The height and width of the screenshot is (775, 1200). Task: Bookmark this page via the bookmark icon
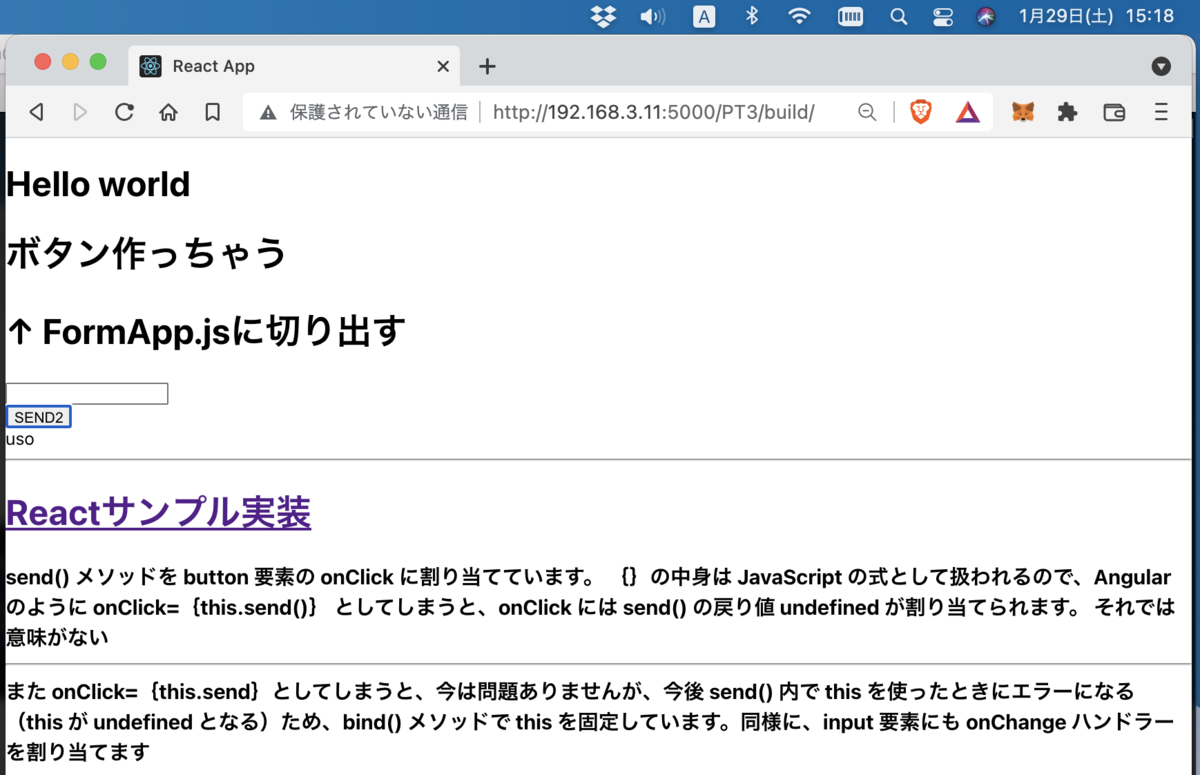212,112
